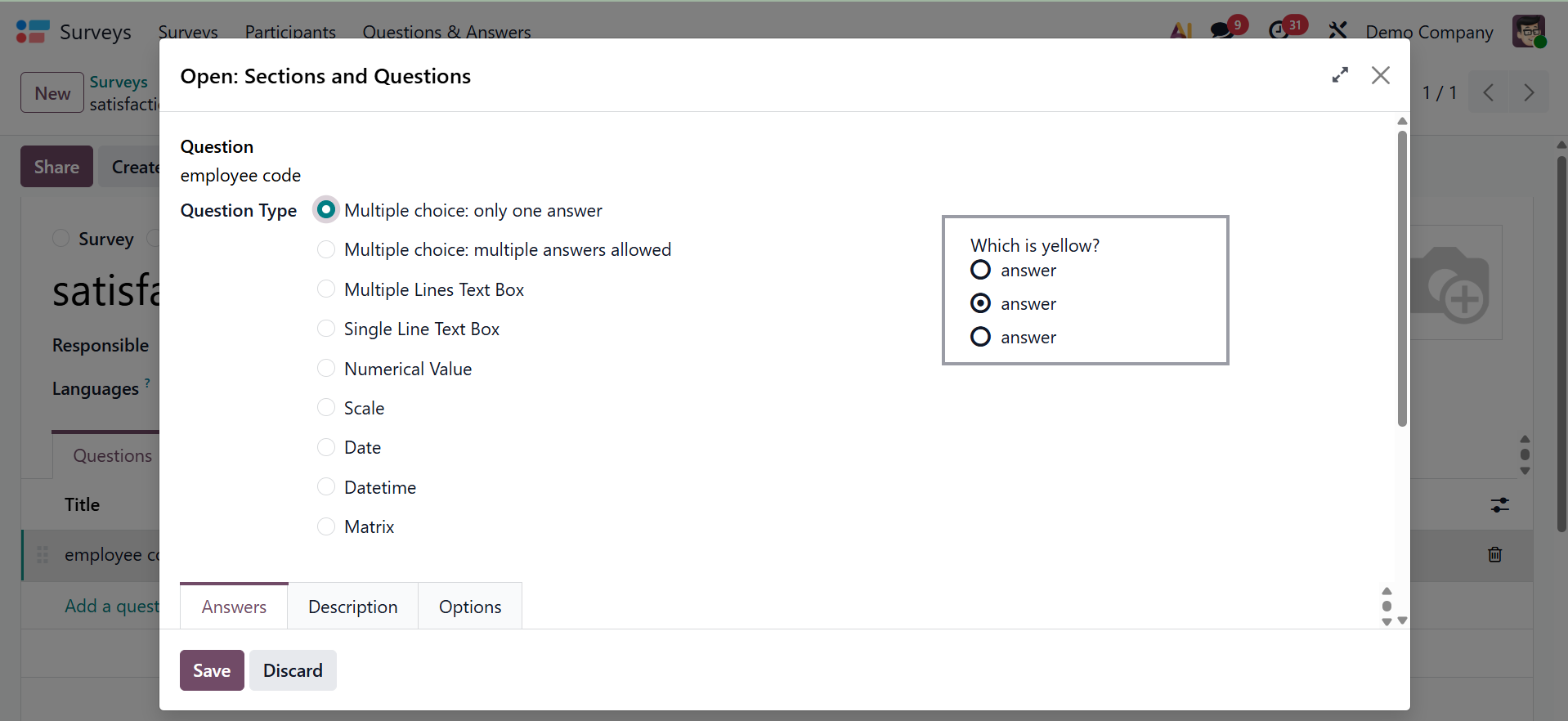Choose the Numerical Value question type

click(326, 369)
